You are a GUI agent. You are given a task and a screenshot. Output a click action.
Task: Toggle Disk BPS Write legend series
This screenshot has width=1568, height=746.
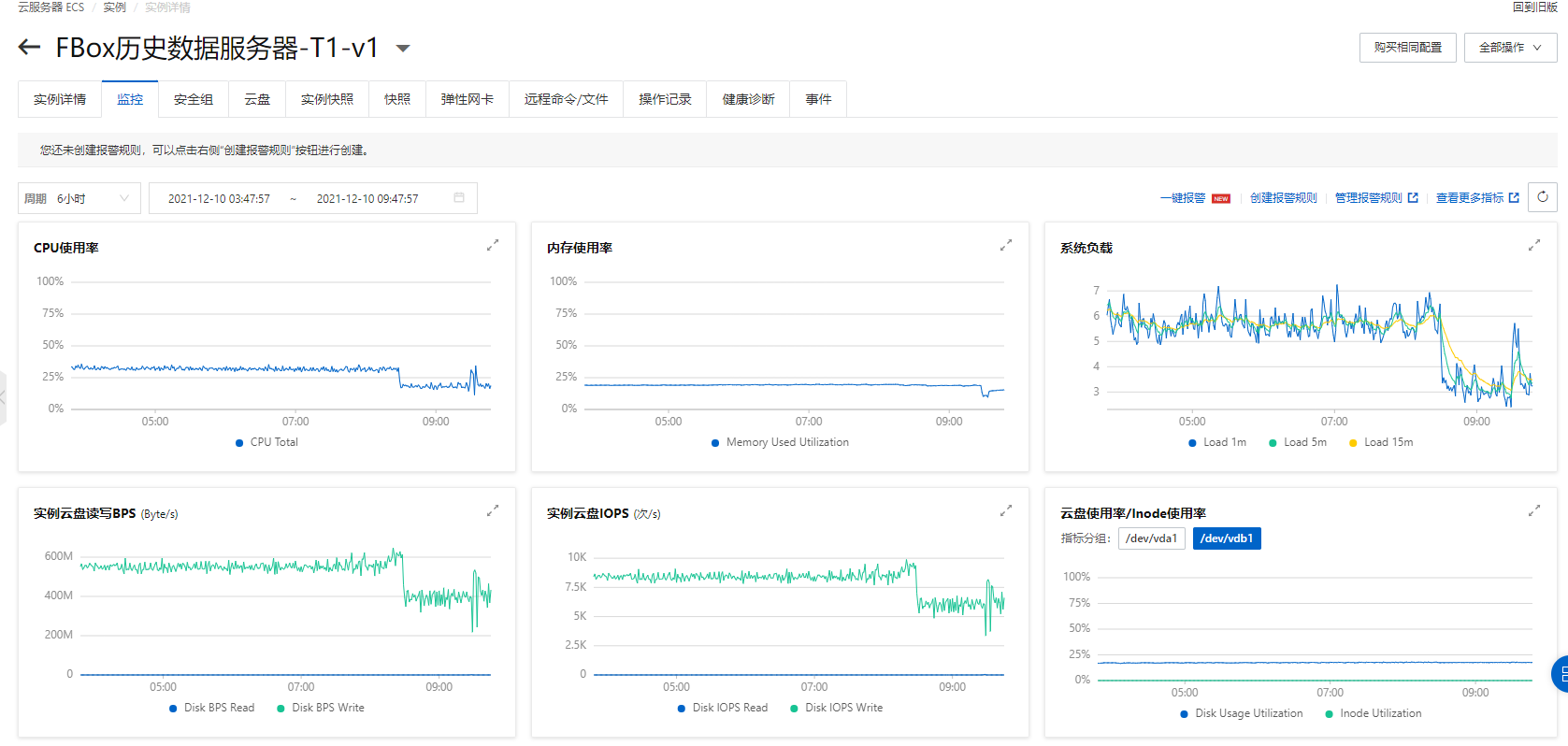pyautogui.click(x=321, y=708)
